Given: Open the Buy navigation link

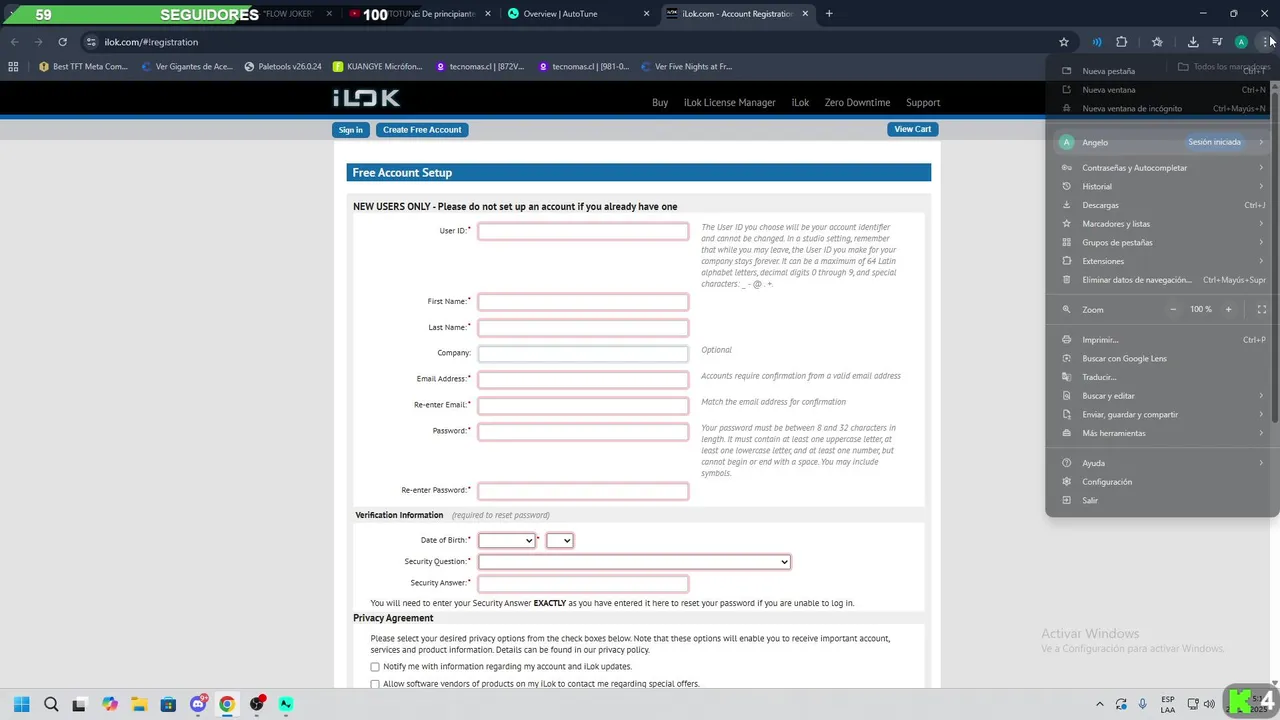Looking at the screenshot, I should [660, 103].
